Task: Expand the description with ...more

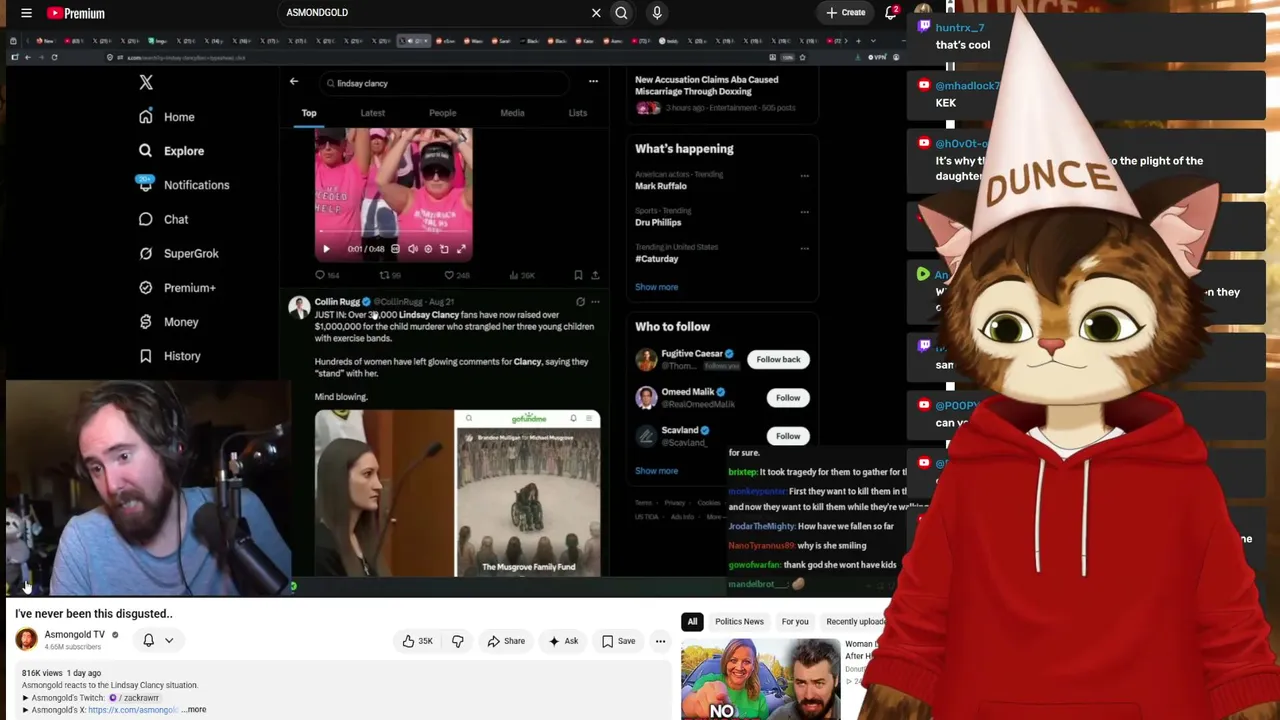Action: click(194, 710)
